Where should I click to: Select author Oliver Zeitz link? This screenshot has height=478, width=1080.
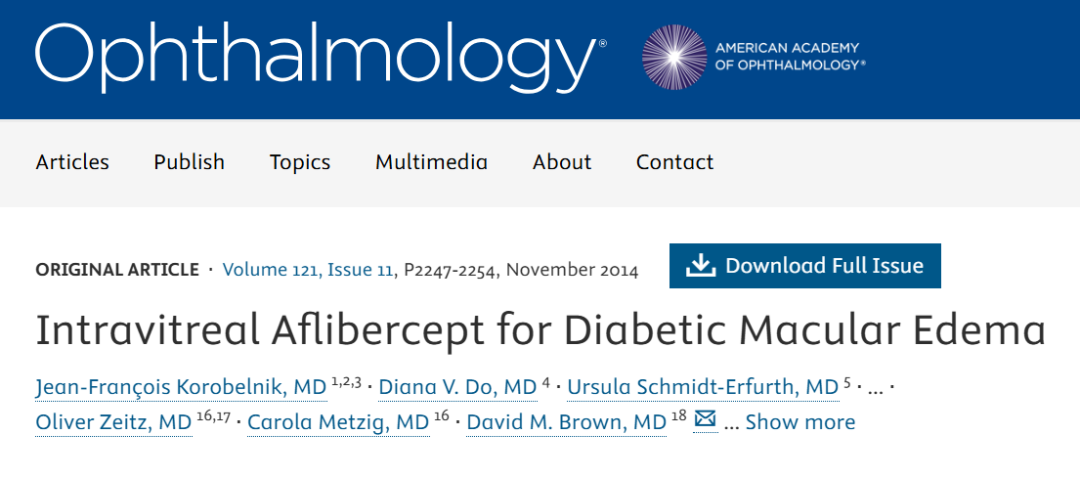click(113, 422)
